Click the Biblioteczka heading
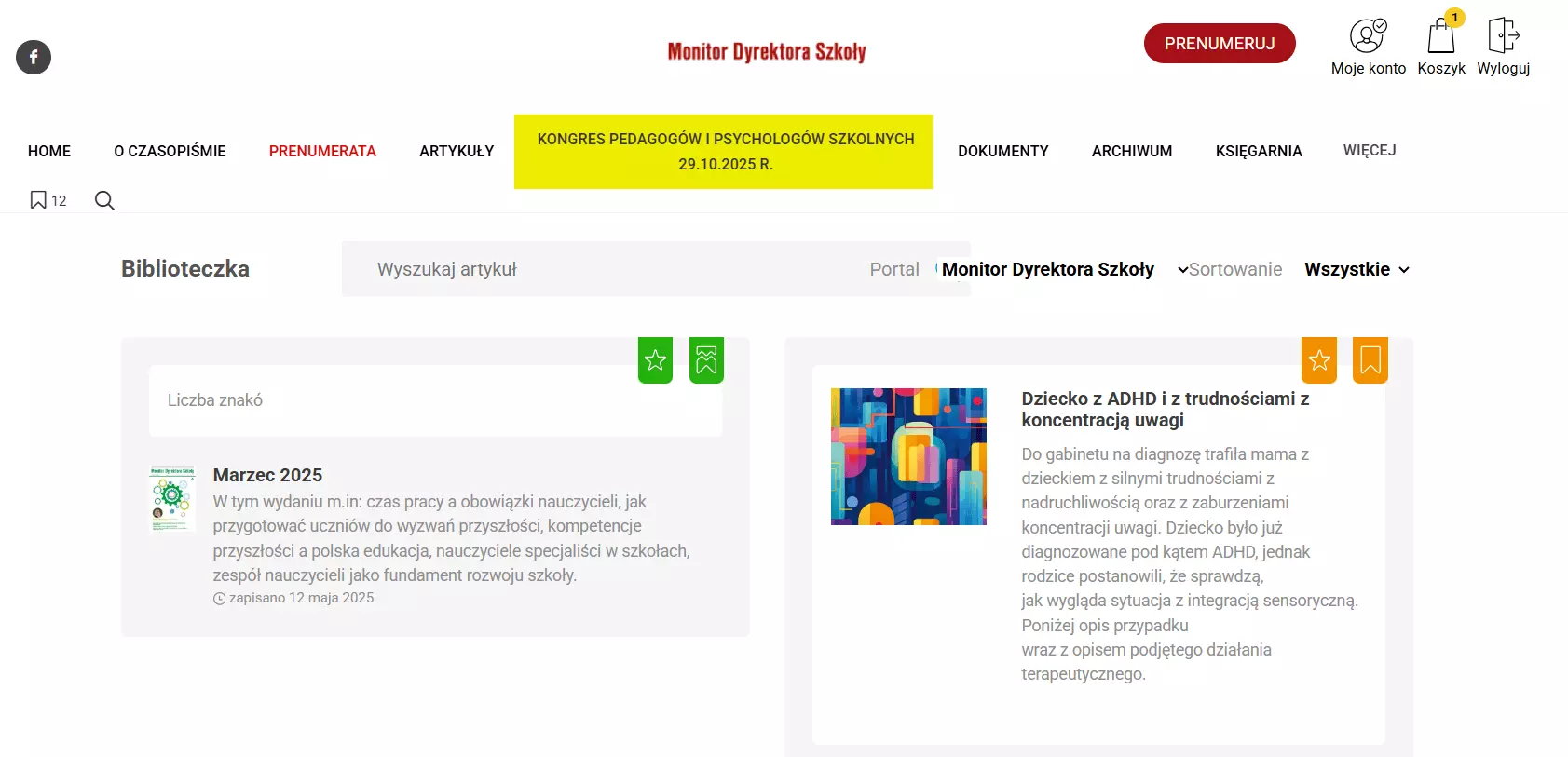This screenshot has height=757, width=1568. coord(185,268)
